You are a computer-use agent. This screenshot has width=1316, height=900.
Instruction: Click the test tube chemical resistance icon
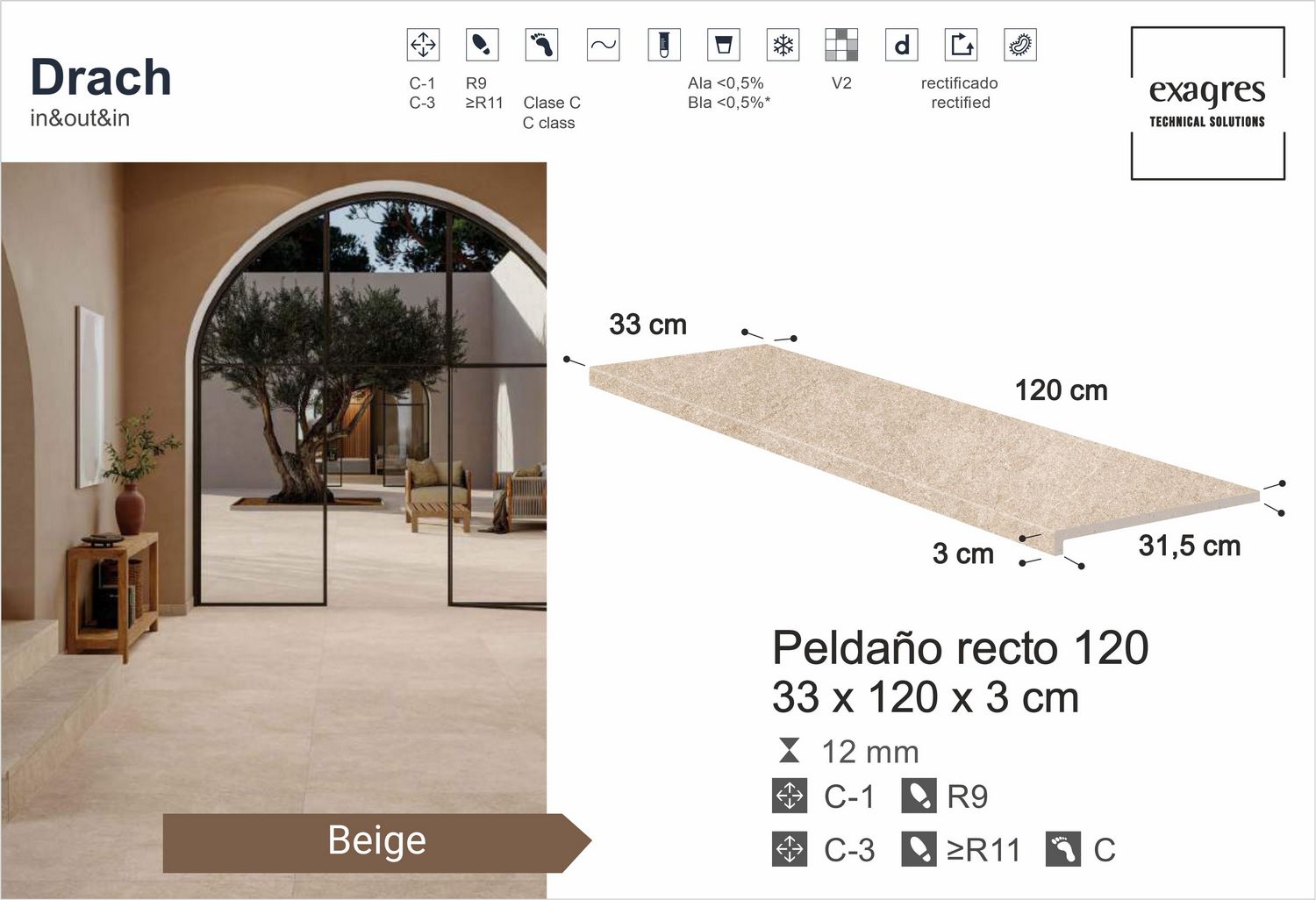(x=664, y=44)
